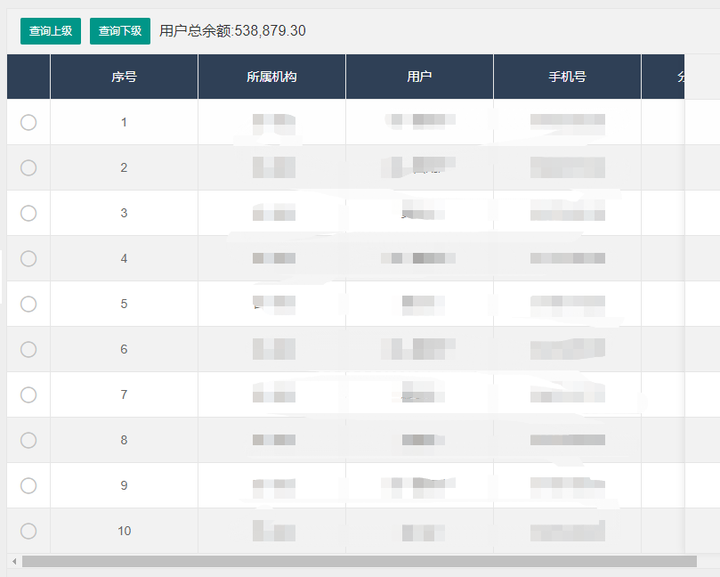
Task: Click the sequence number 3 cell
Action: [124, 213]
